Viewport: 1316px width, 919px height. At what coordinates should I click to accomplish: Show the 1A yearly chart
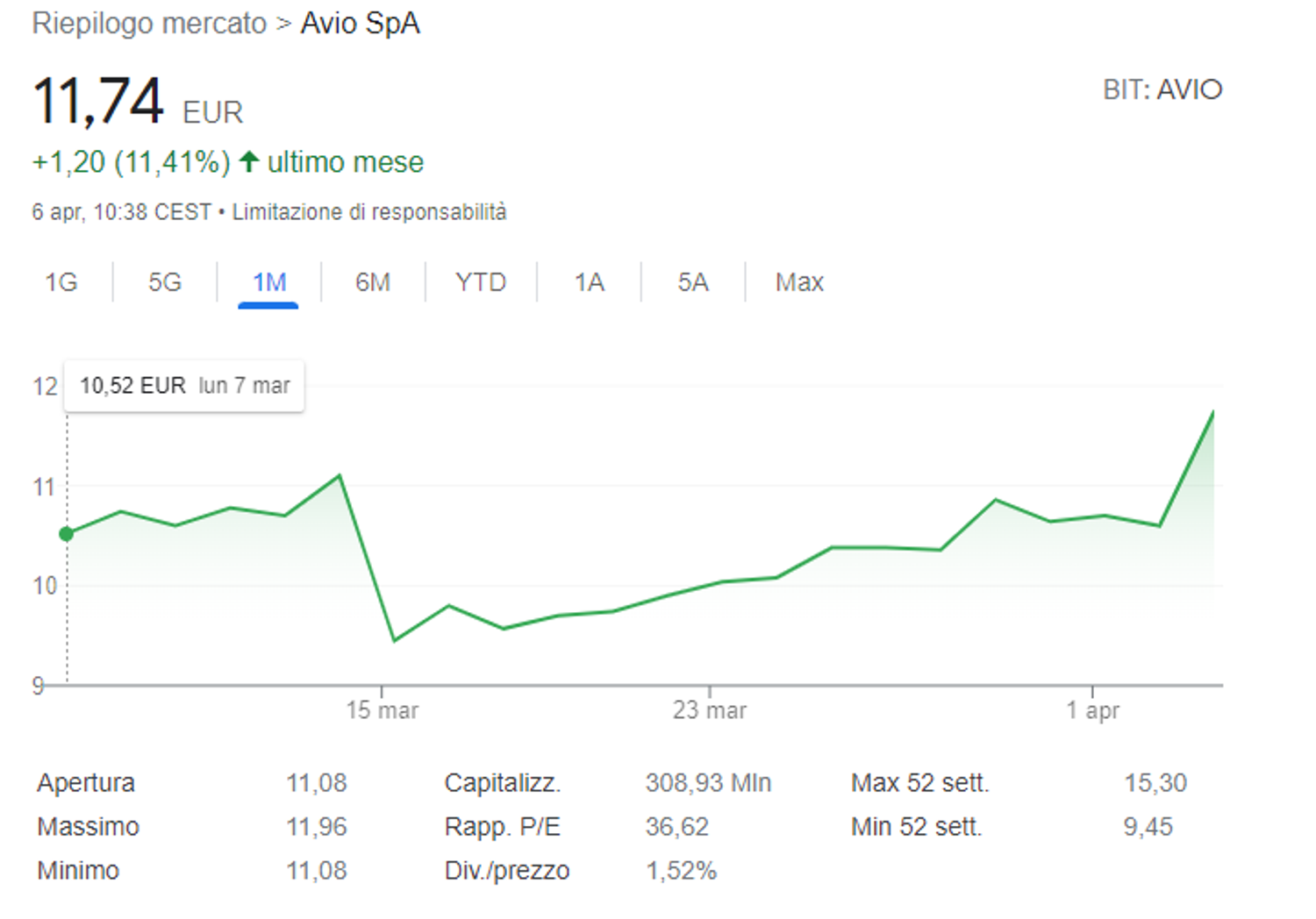590,282
